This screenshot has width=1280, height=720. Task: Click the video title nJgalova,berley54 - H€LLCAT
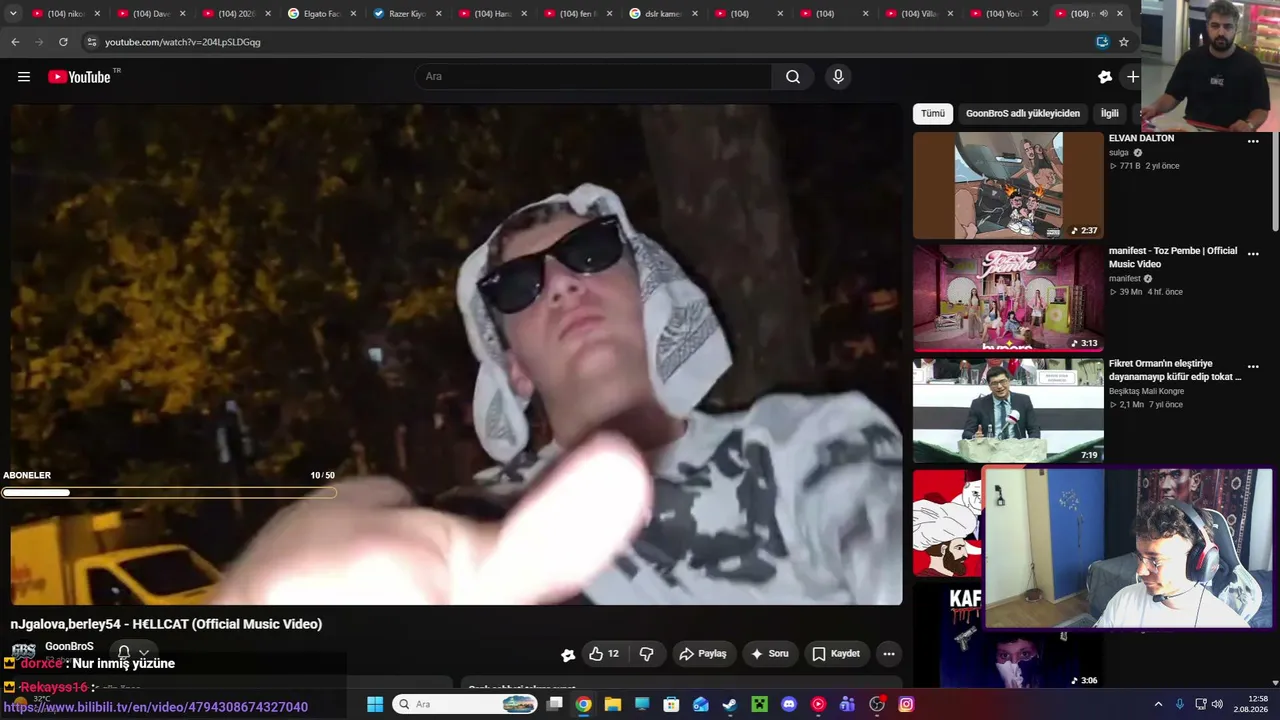[x=166, y=624]
